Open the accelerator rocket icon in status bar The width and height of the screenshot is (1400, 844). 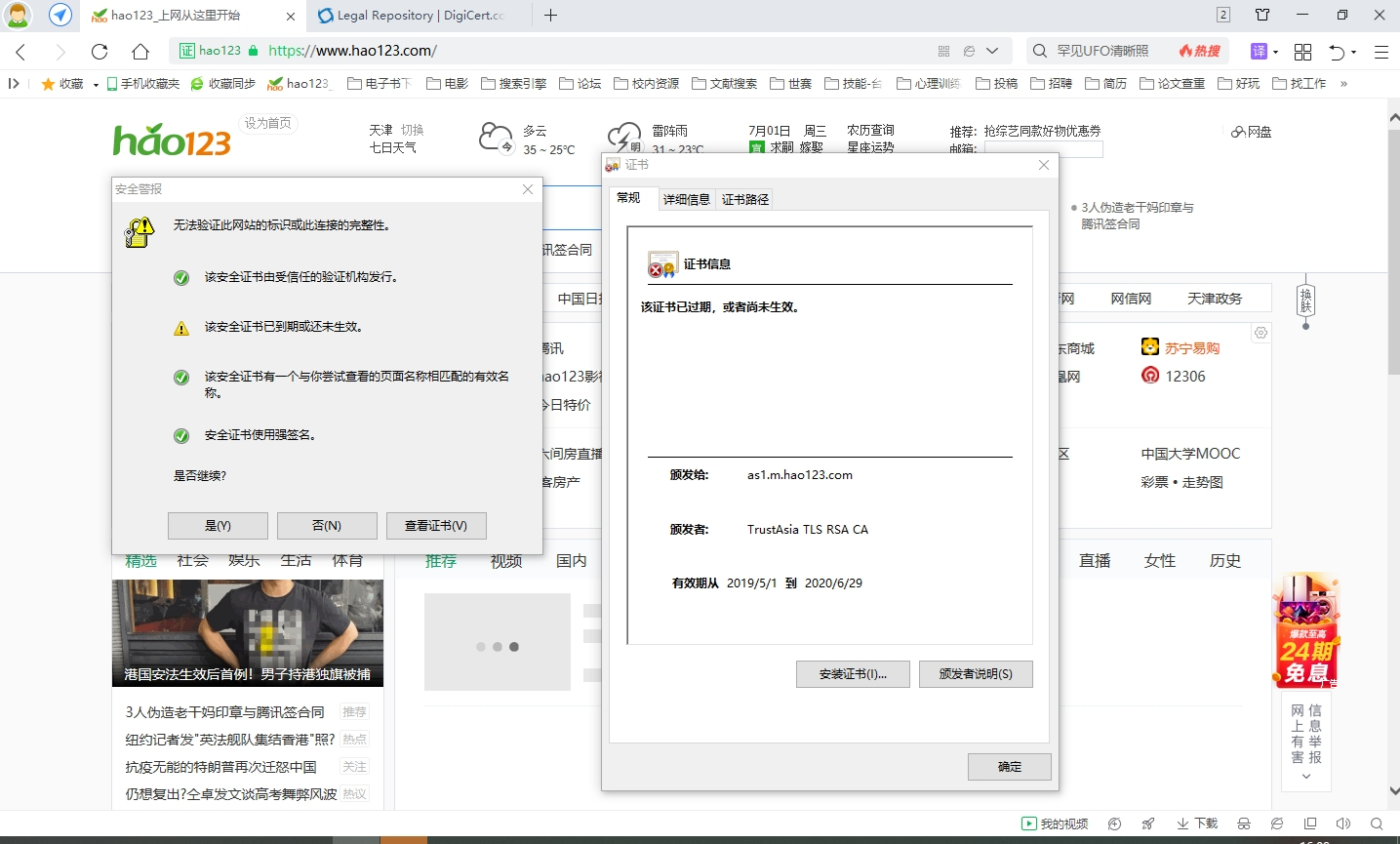[x=1148, y=824]
